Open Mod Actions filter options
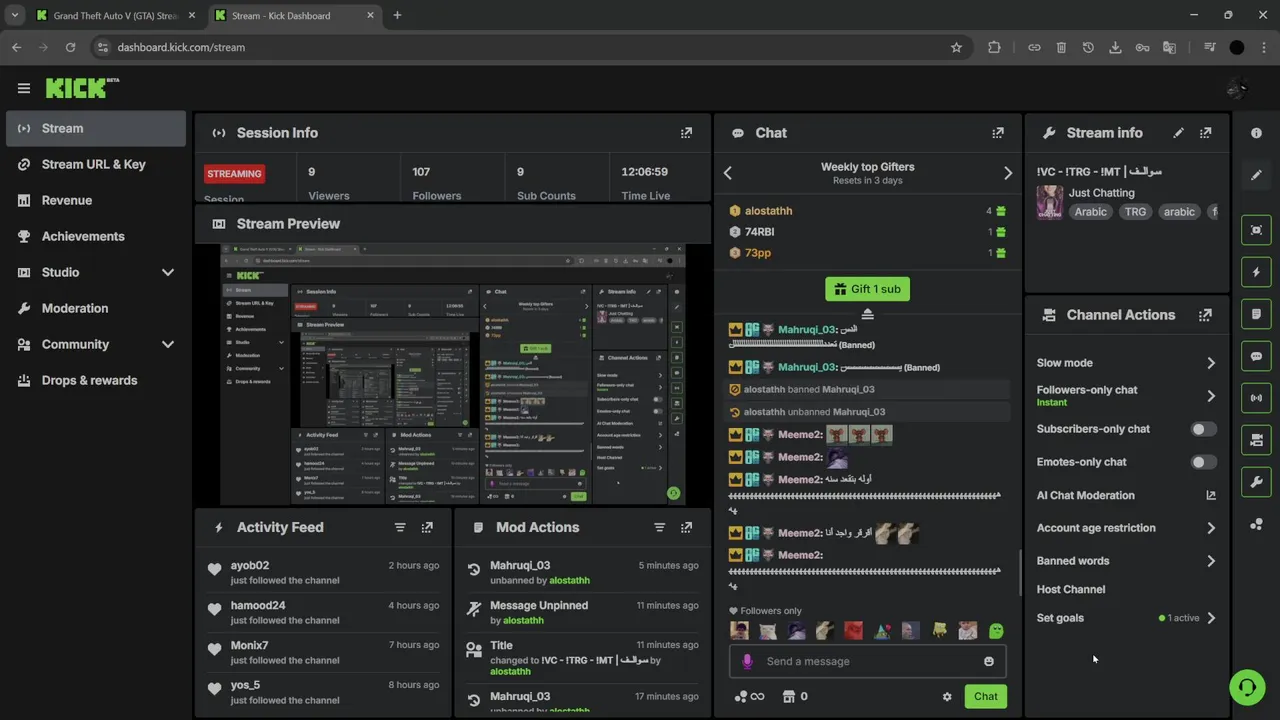This screenshot has height=720, width=1280. pyautogui.click(x=659, y=527)
